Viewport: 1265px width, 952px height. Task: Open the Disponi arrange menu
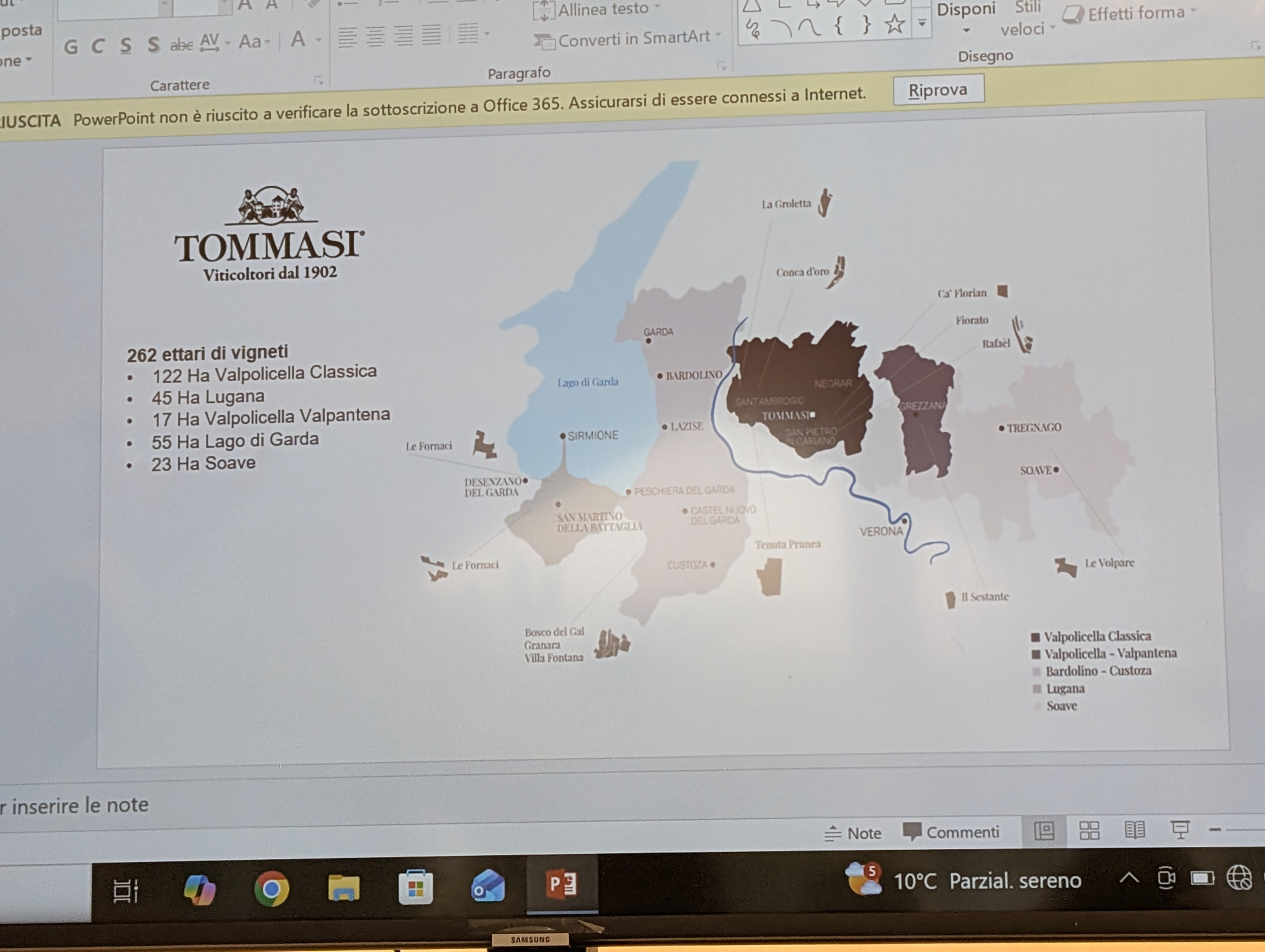click(966, 17)
